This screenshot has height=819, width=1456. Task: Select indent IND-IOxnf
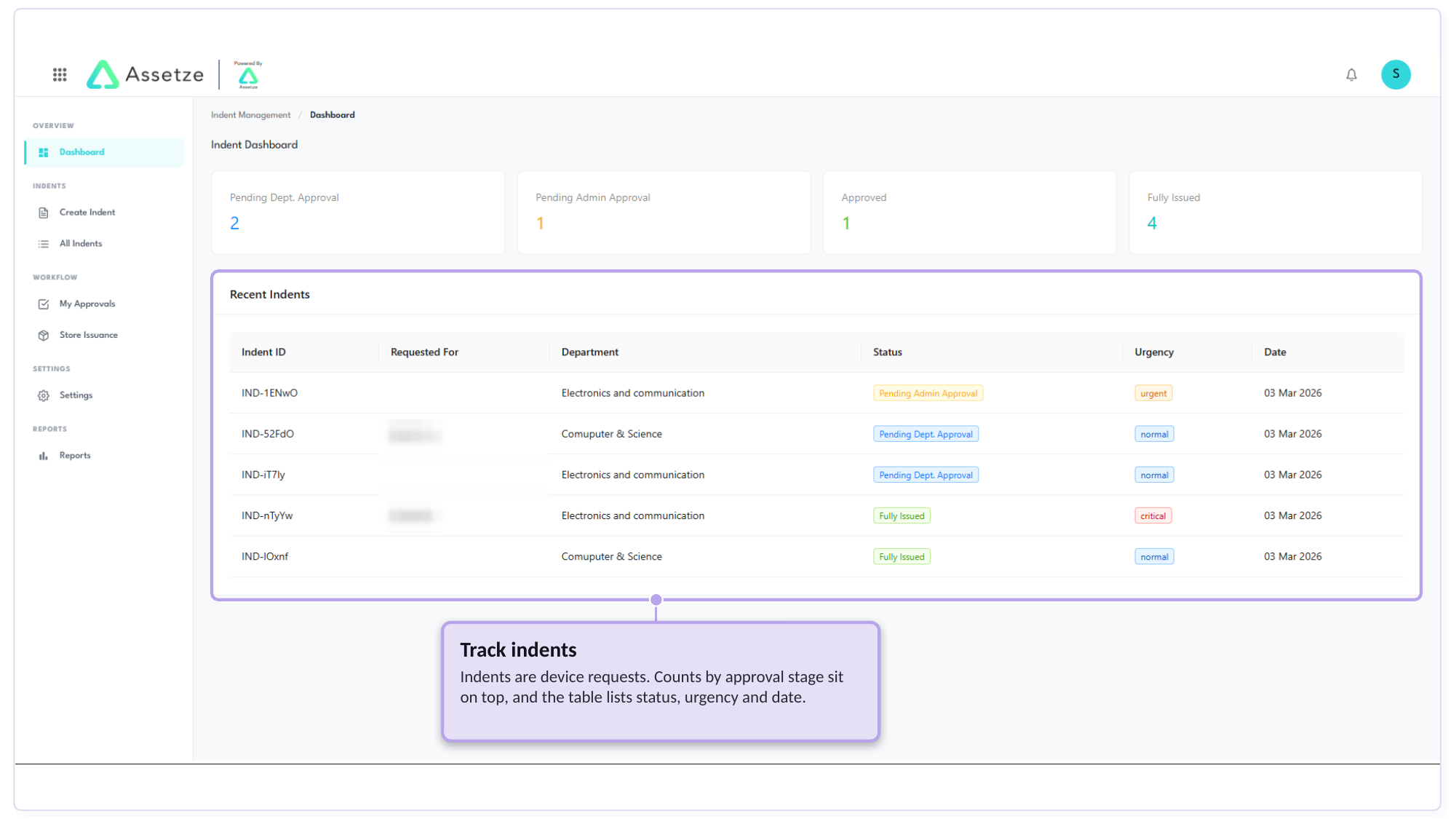[265, 556]
